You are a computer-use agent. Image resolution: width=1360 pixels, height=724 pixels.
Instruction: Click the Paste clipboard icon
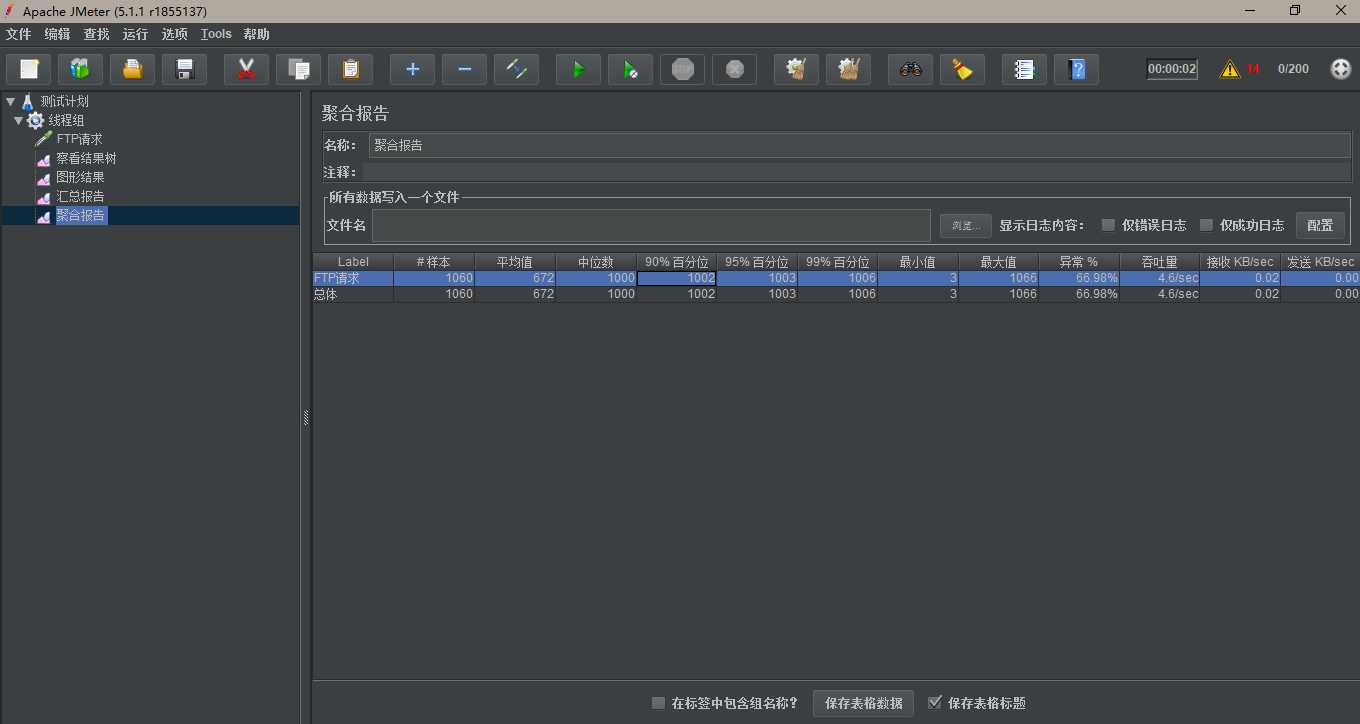point(350,69)
